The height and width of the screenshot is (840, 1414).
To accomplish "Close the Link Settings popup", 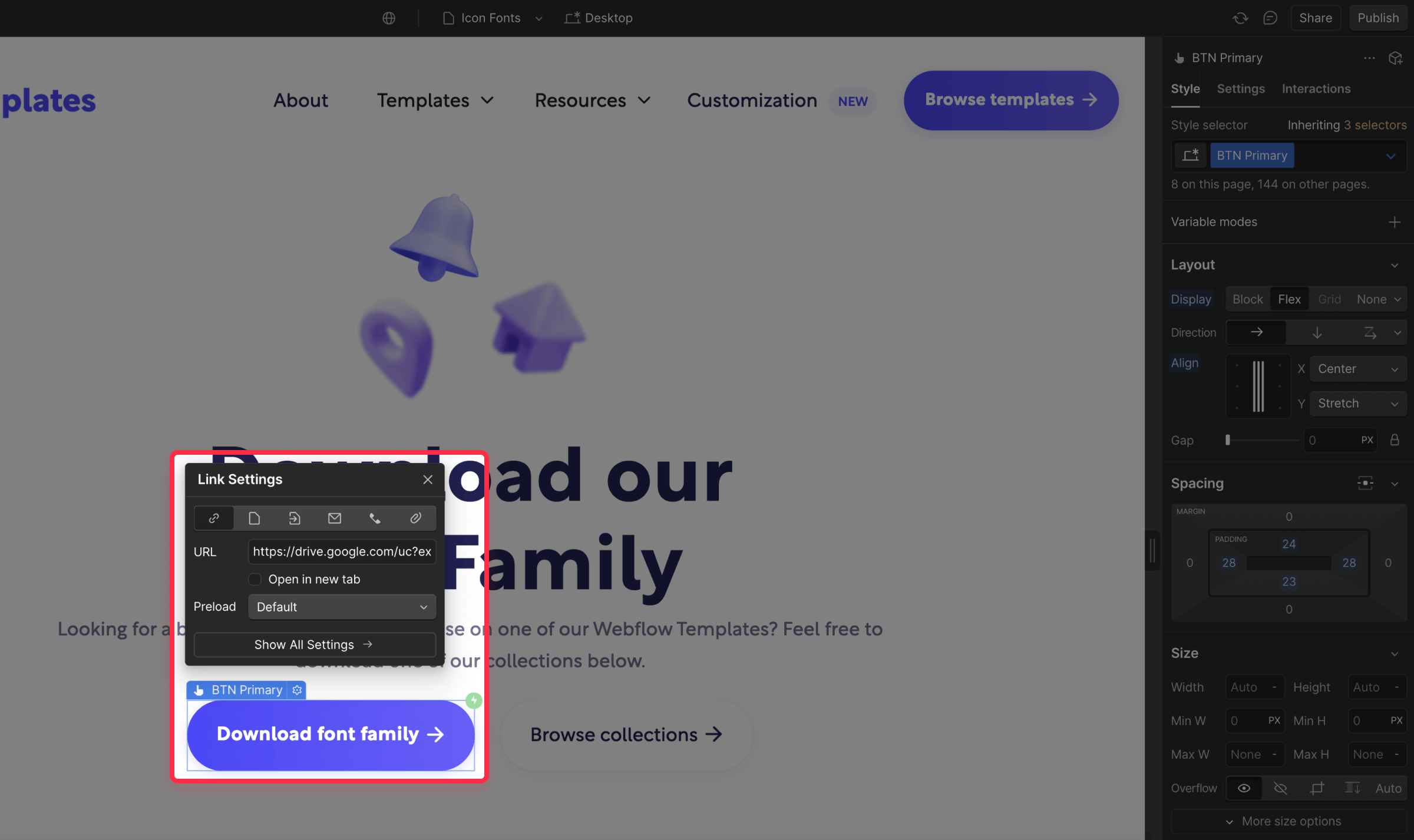I will point(428,479).
